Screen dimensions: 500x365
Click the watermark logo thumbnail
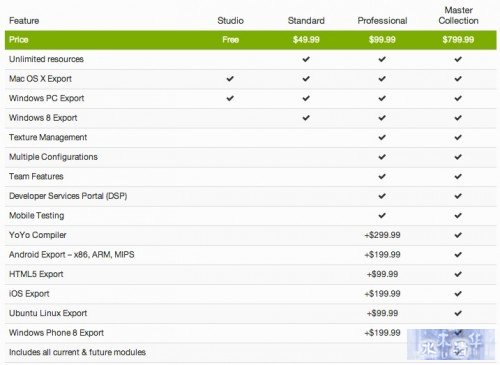coord(451,344)
